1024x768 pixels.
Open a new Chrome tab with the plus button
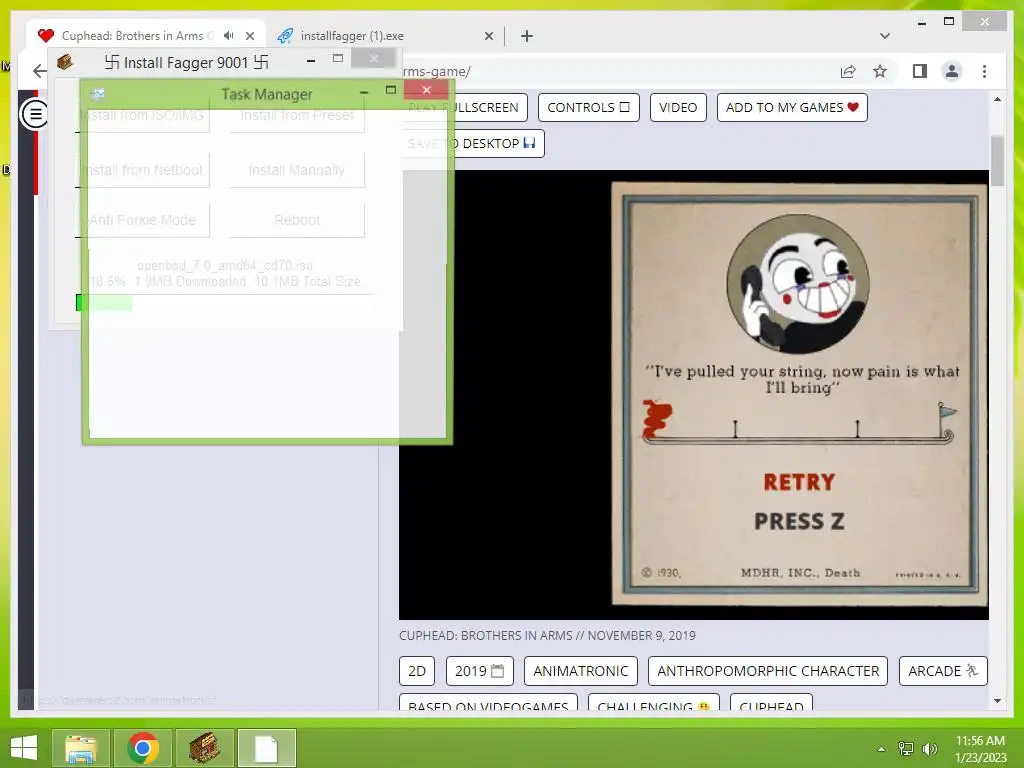pos(526,36)
